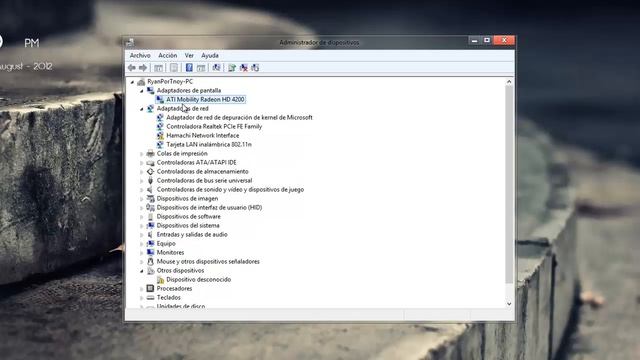Collapse the RyanPorTnoy-PC root node
Image resolution: width=640 pixels, height=360 pixels.
point(132,82)
